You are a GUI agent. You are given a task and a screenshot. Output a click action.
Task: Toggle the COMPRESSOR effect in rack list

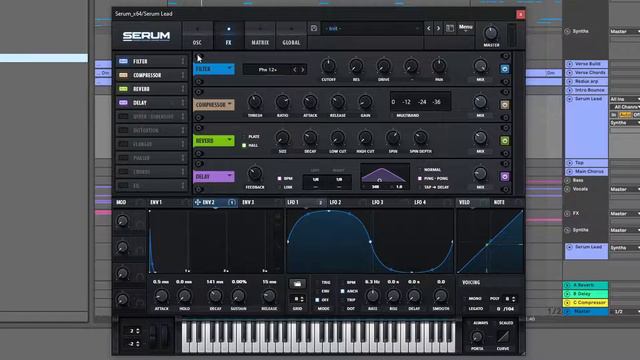coord(123,75)
